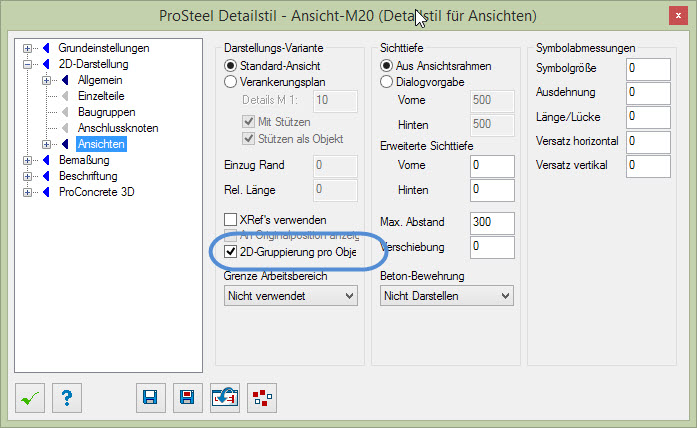Click the Sichttiefe Hinten field showing 500
Image resolution: width=697 pixels, height=428 pixels.
(x=493, y=125)
